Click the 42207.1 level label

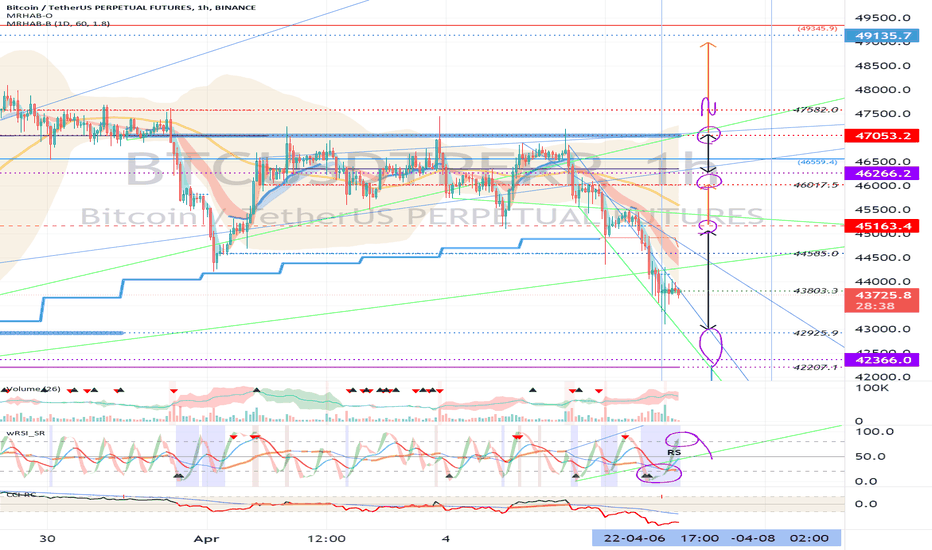[816, 367]
